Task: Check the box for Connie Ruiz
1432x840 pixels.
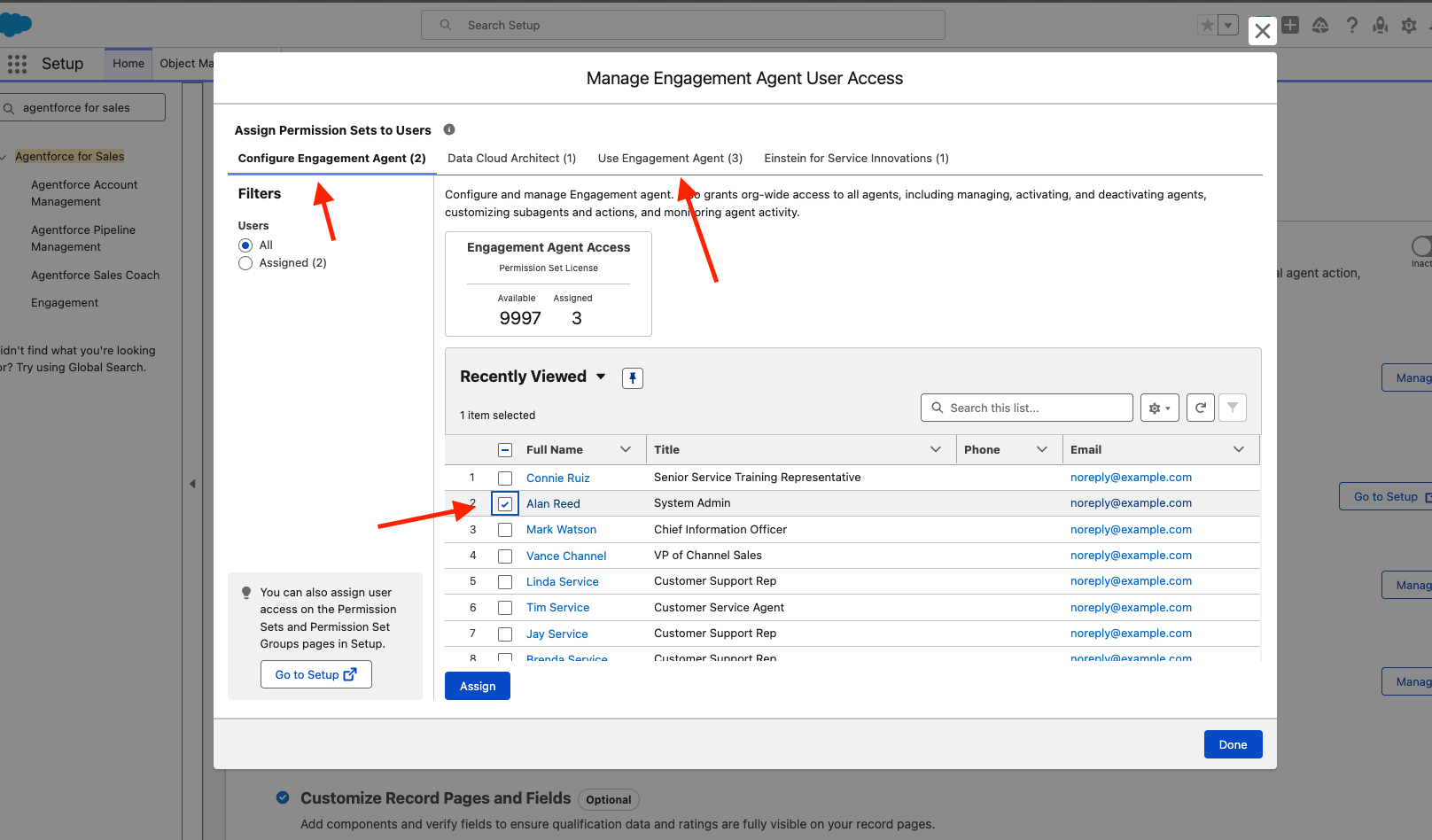Action: point(505,478)
